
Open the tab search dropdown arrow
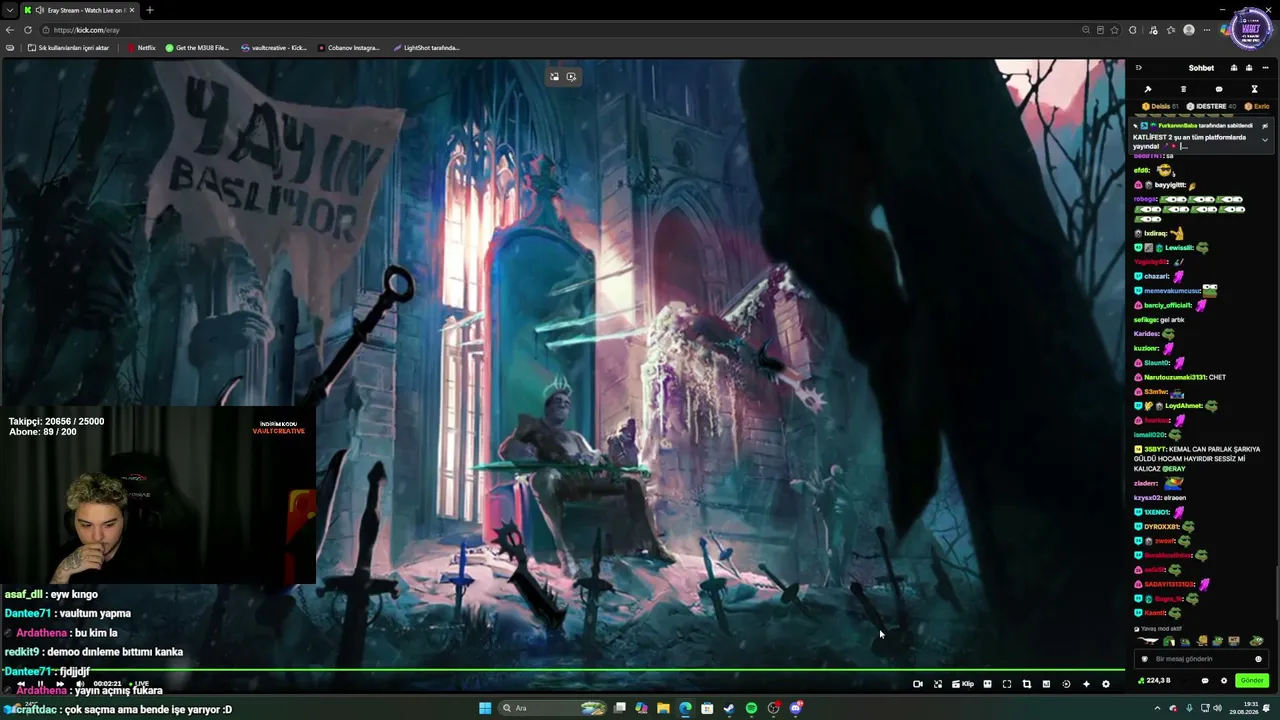9,10
